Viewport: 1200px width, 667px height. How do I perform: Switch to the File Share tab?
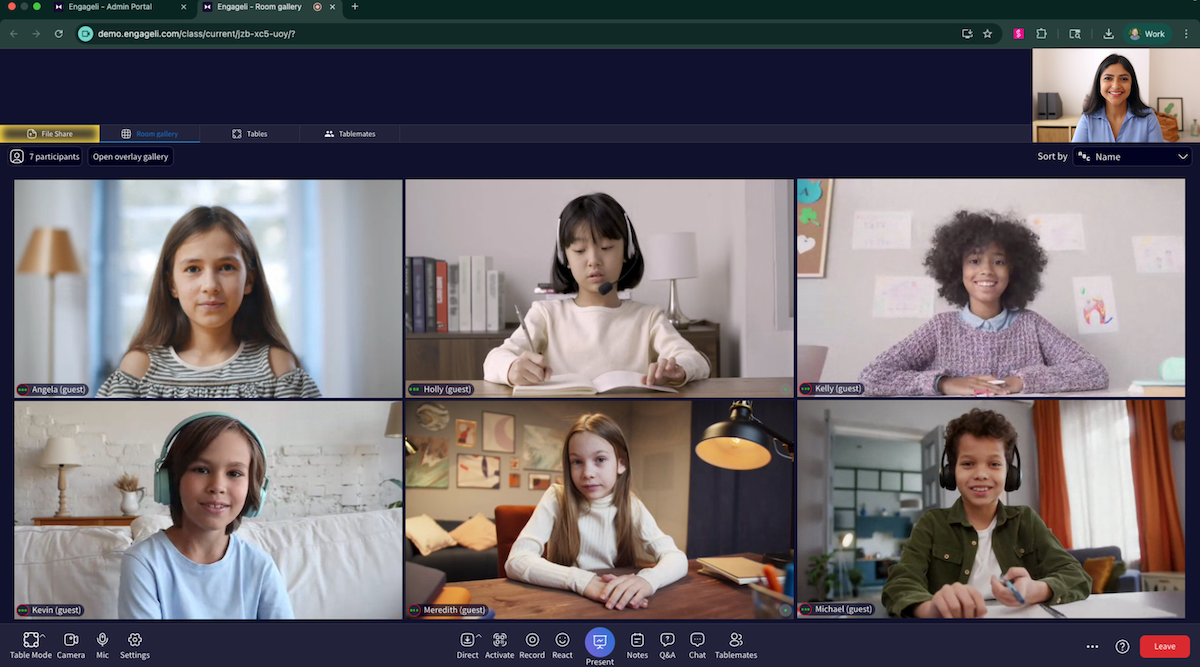pos(50,133)
